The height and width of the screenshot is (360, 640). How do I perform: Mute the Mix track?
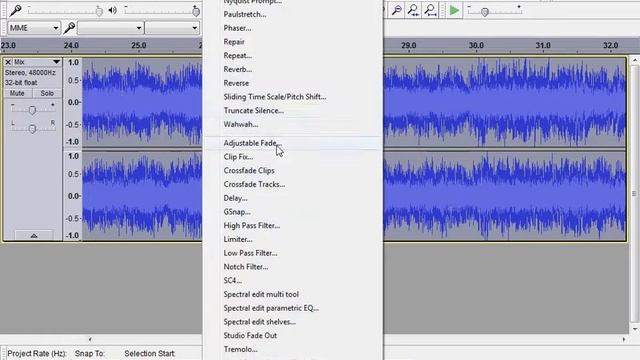click(17, 93)
